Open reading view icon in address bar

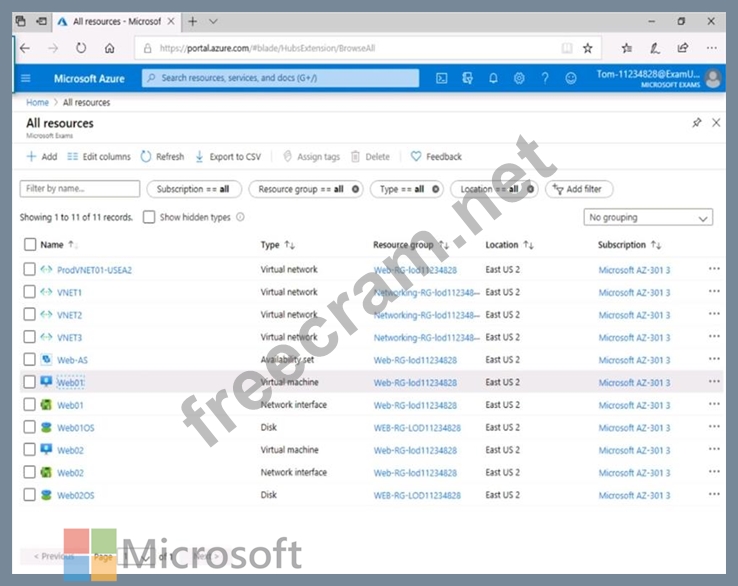pyautogui.click(x=567, y=48)
